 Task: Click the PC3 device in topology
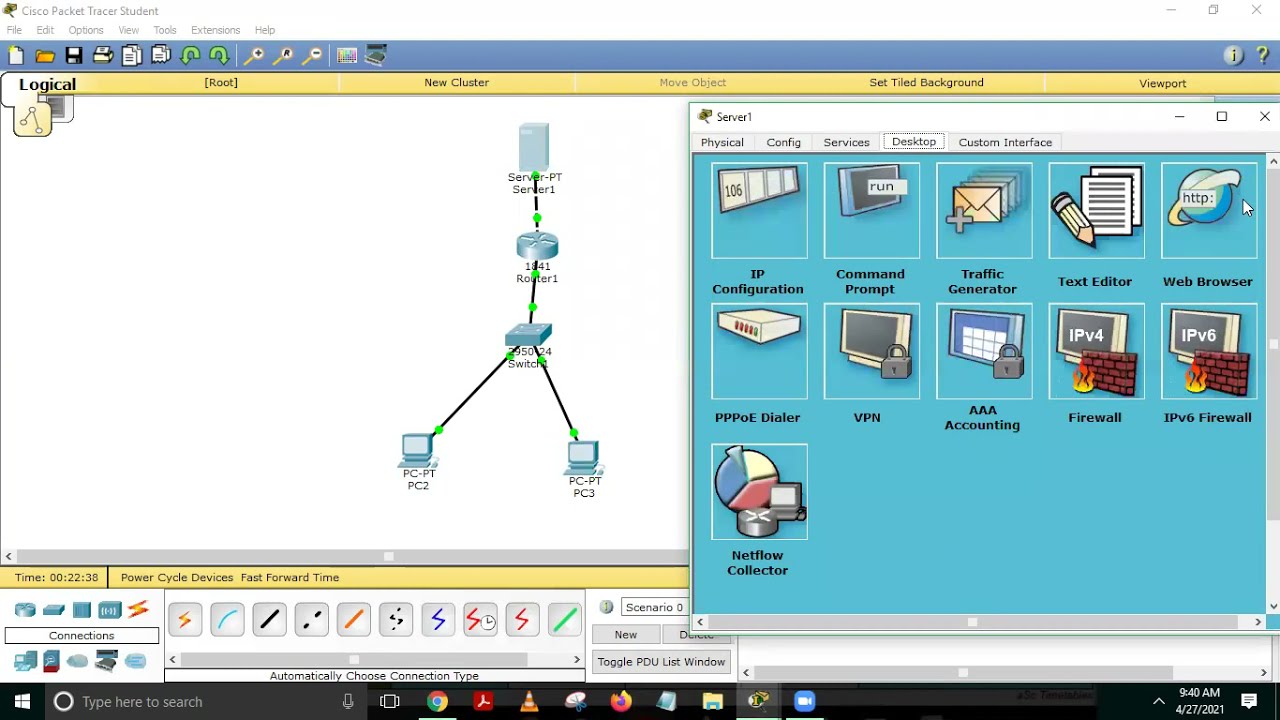[x=583, y=457]
